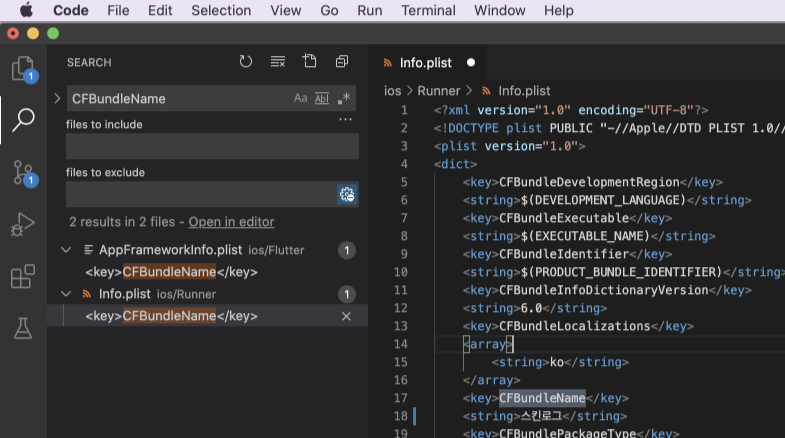
Task: Collapse AppFrameworkInfo.plist results
Action: coord(66,249)
